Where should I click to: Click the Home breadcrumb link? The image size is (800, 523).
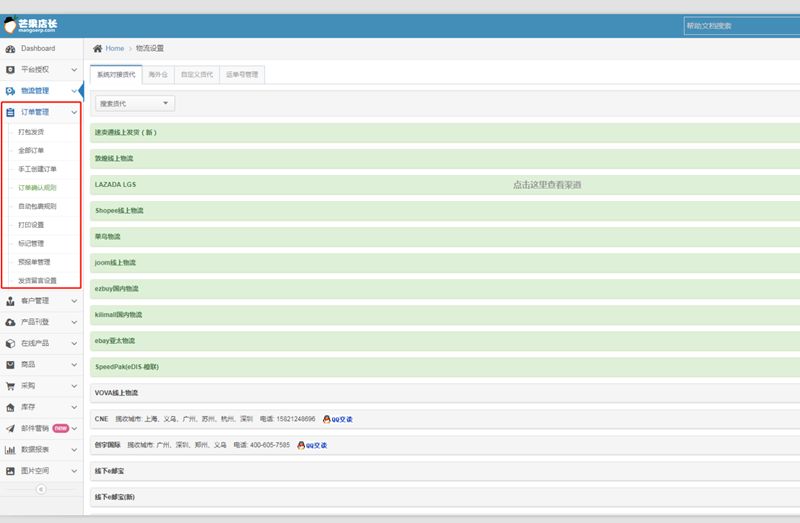pos(115,48)
